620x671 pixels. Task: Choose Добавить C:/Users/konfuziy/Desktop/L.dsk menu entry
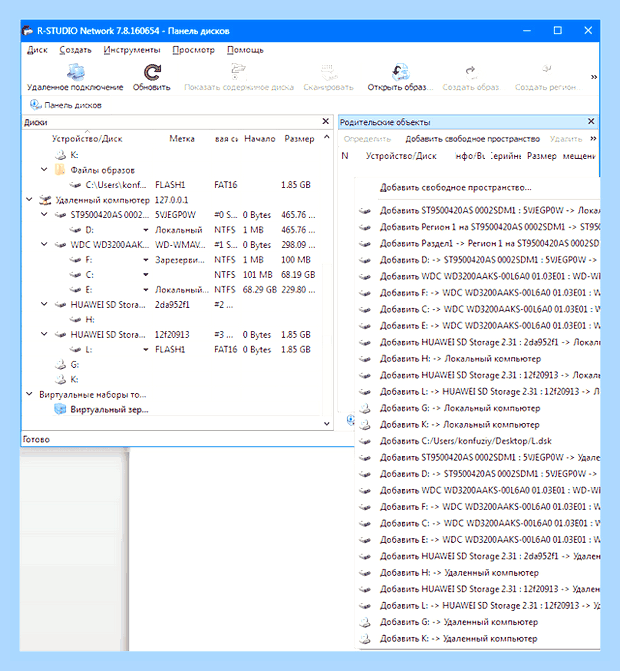pyautogui.click(x=478, y=441)
